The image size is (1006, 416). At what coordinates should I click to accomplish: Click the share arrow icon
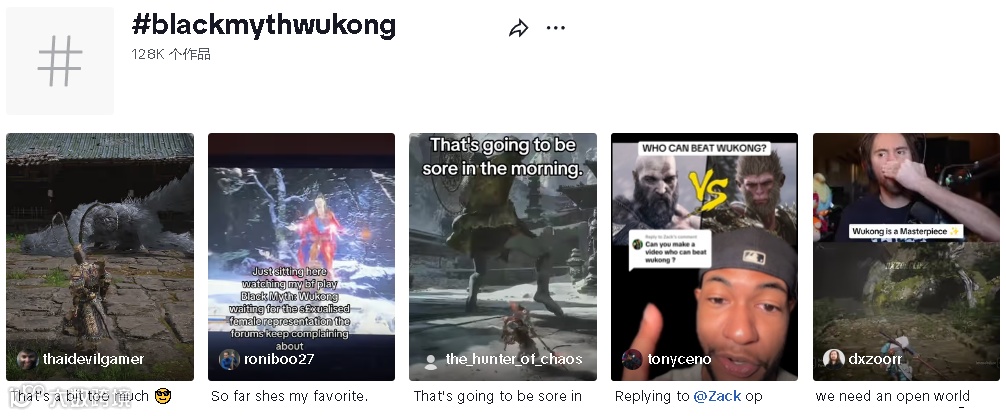pyautogui.click(x=518, y=28)
